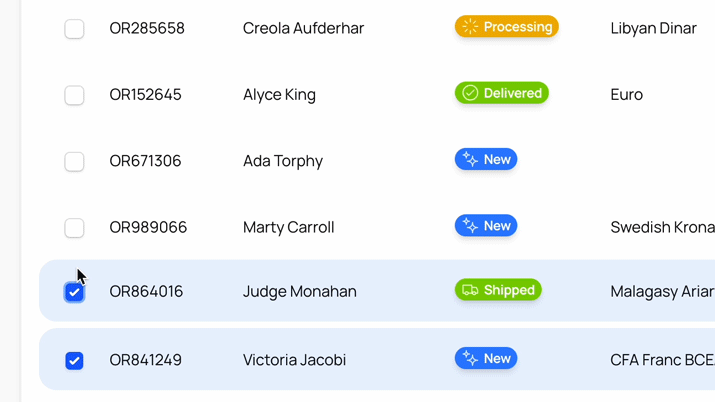Screen dimensions: 715x402
Task: Click the sparkle icon in Victoria Jacobi's New badge
Action: (x=470, y=359)
